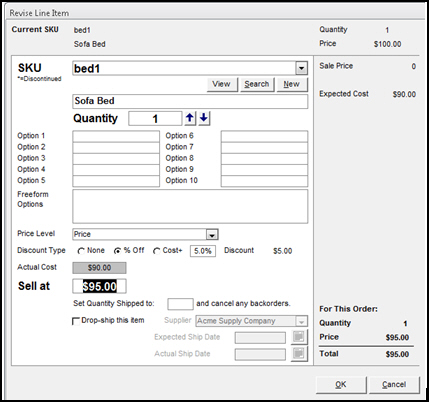The width and height of the screenshot is (429, 402).
Task: Click the Option 1 input field
Action: coord(116,136)
